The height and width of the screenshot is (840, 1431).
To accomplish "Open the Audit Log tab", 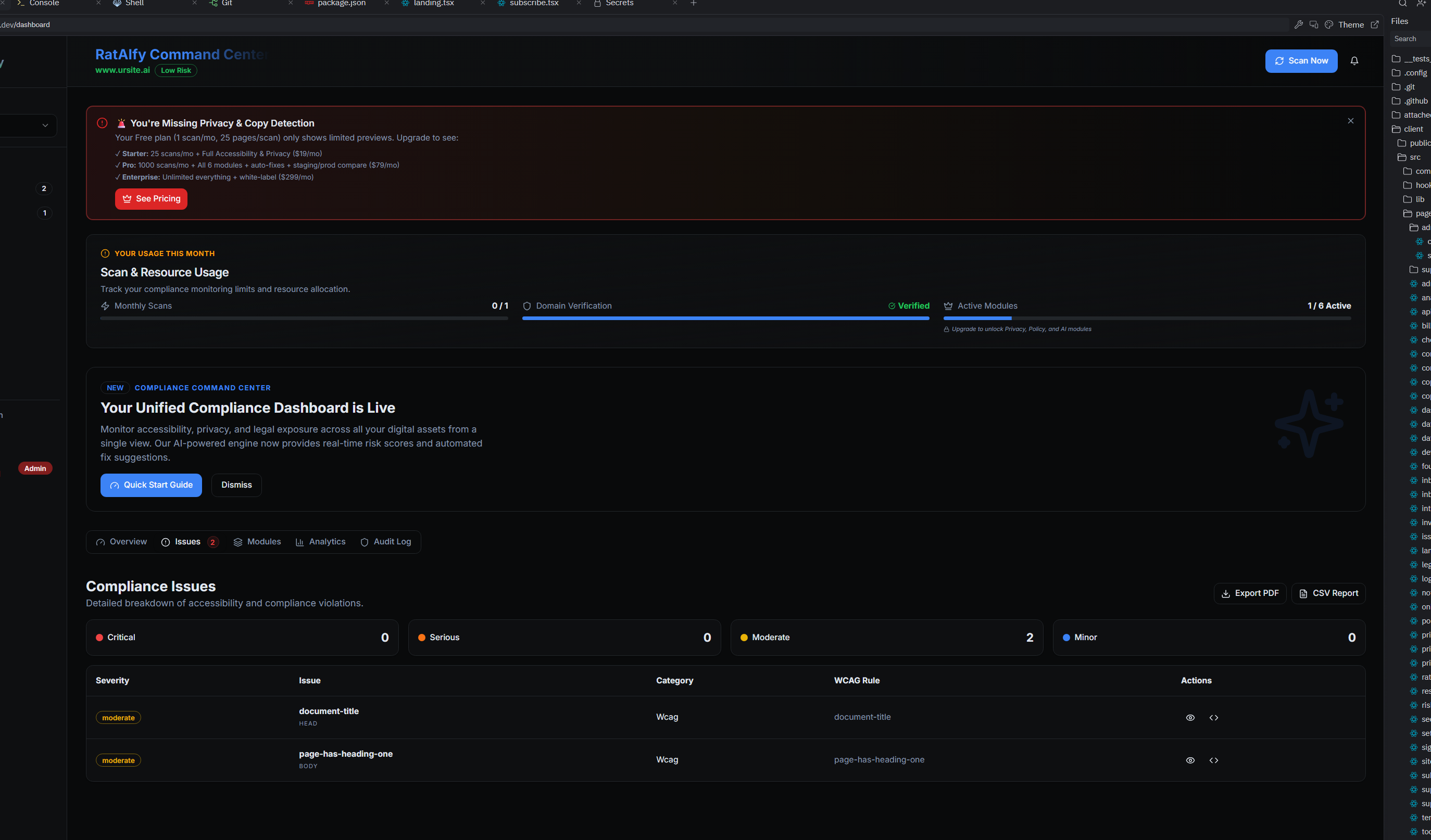I will coord(385,541).
